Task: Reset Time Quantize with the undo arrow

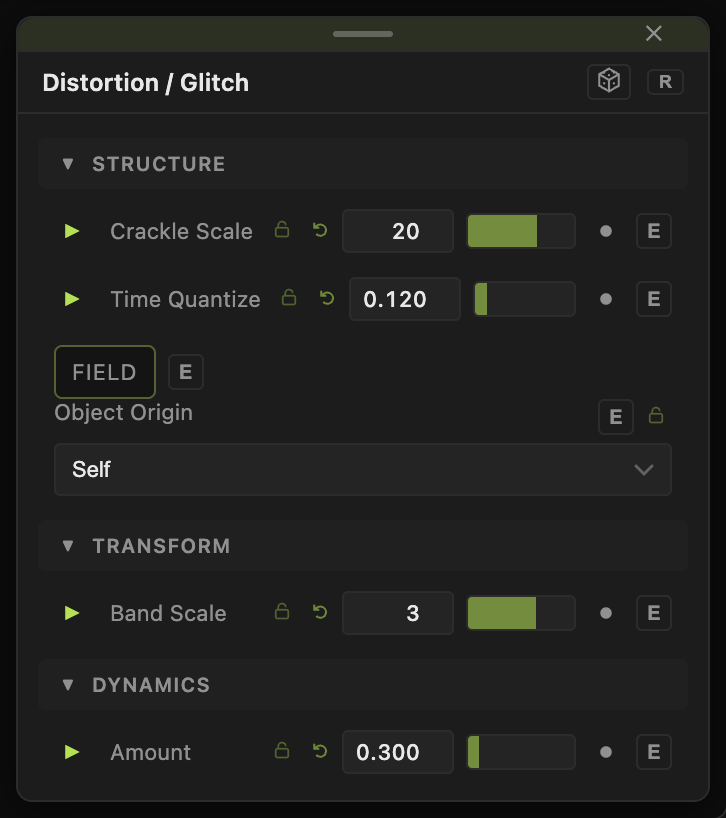Action: [327, 298]
